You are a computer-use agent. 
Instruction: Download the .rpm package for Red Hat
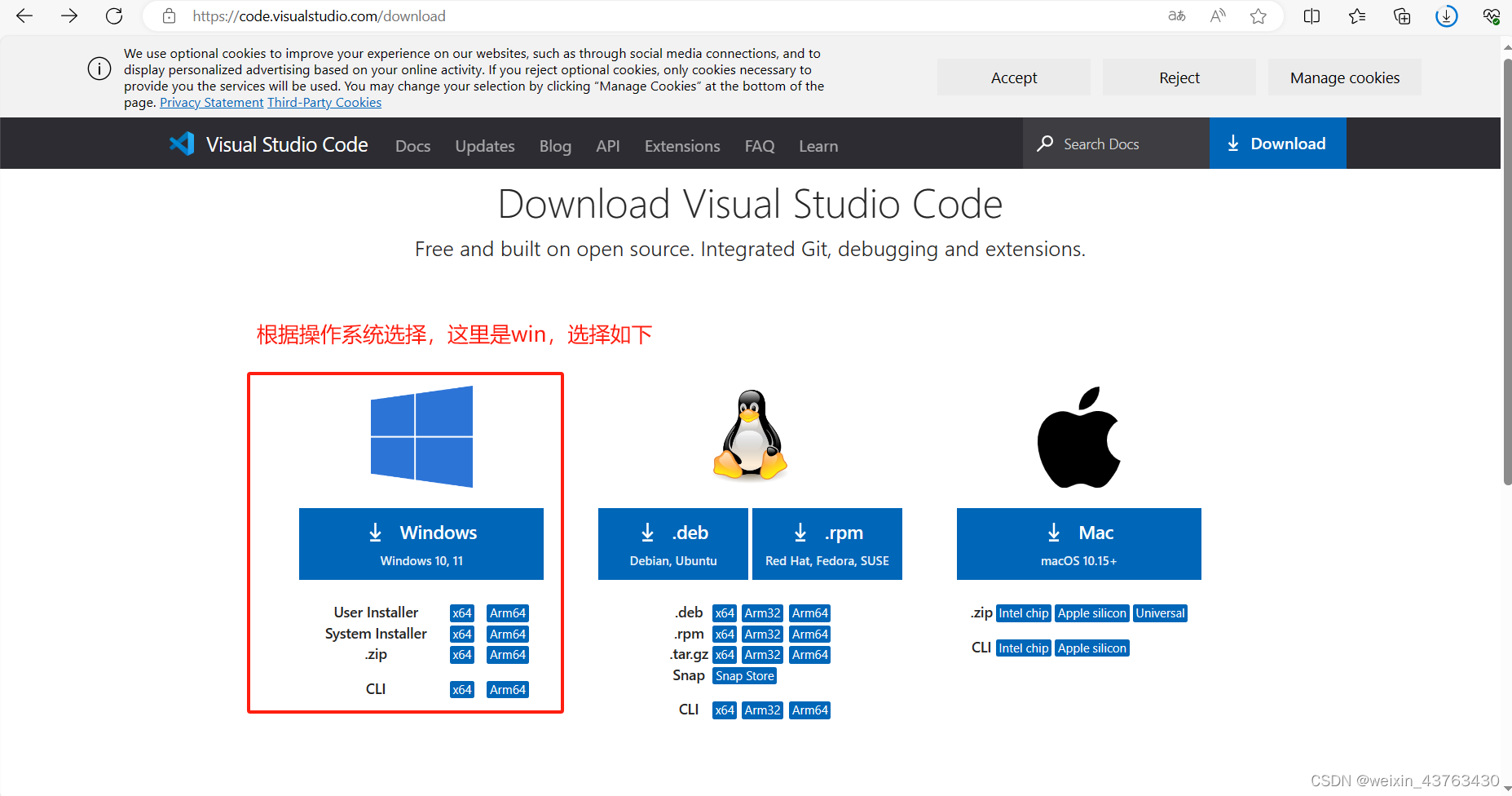tap(827, 544)
